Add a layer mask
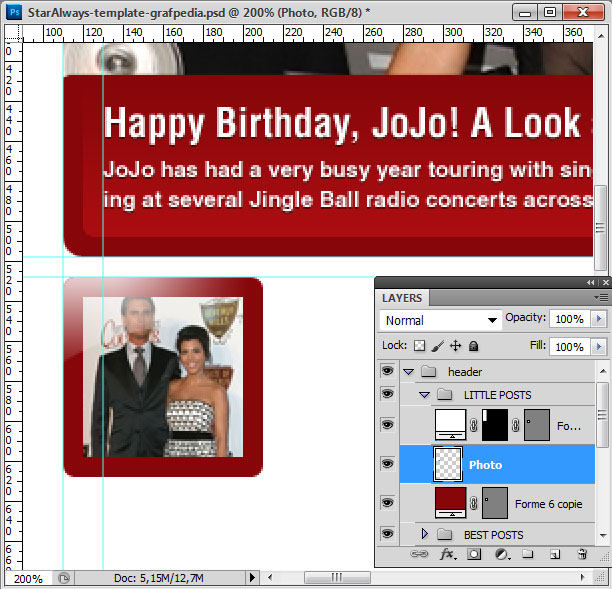This screenshot has height=589, width=612. [474, 554]
